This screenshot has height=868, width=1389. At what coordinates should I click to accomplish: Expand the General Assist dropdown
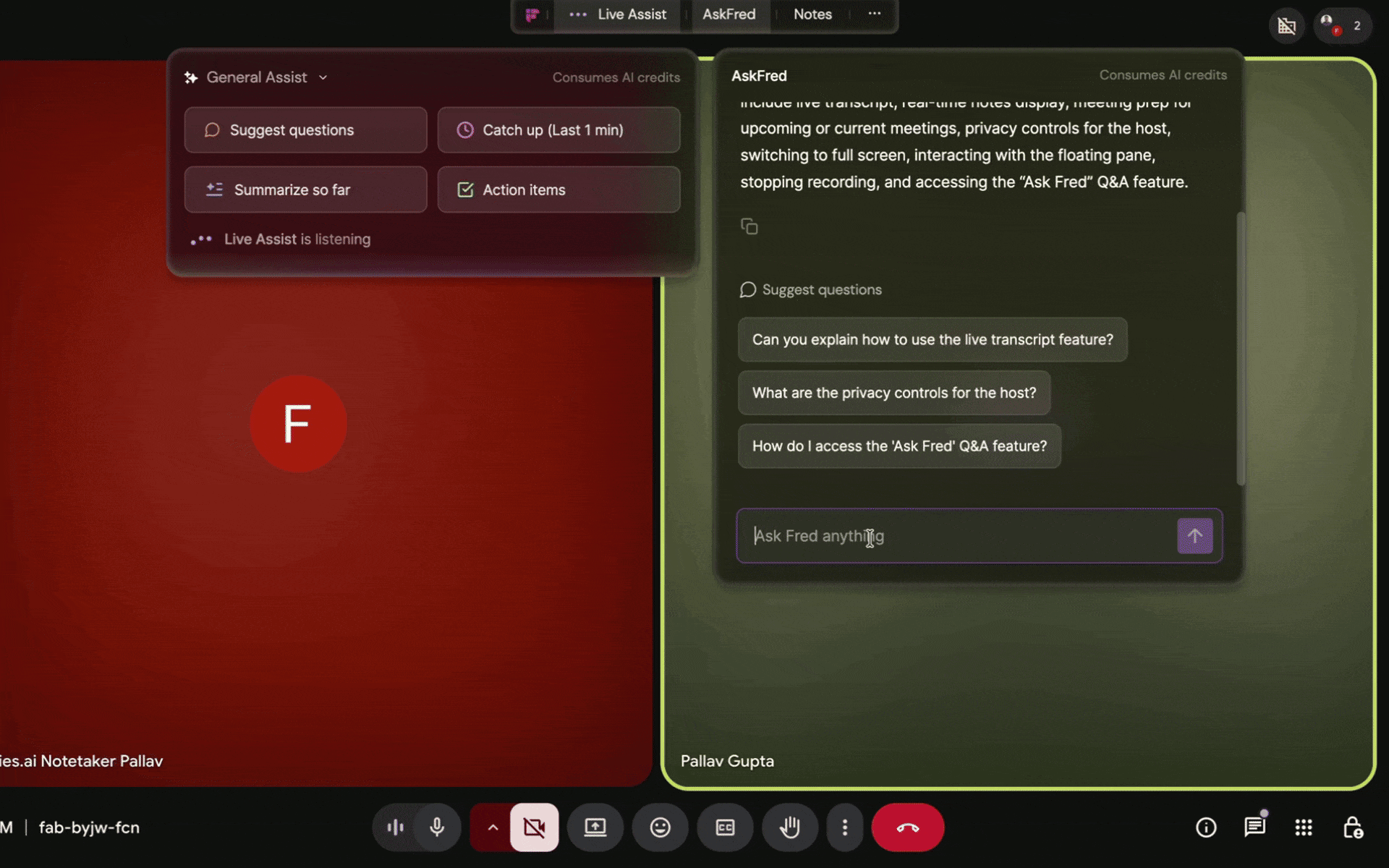(323, 77)
